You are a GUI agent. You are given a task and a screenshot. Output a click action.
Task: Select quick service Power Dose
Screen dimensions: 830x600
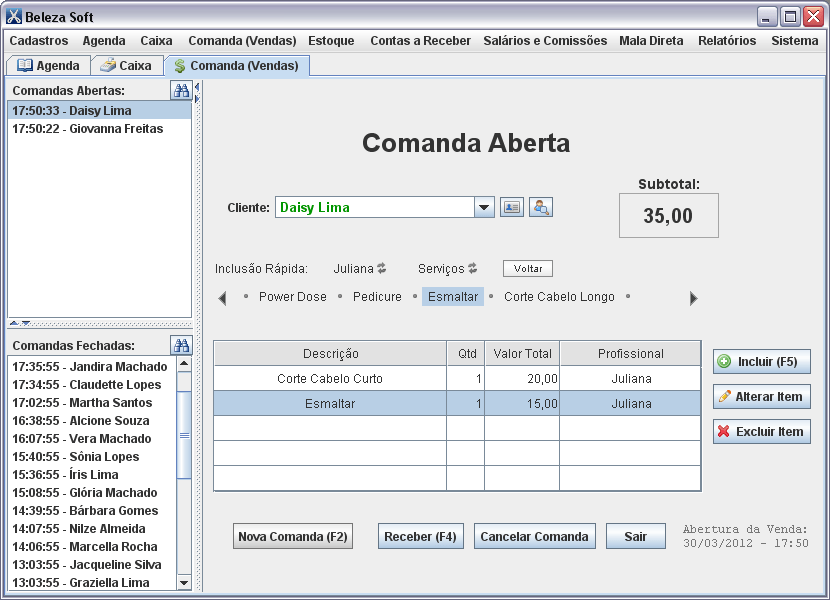coord(293,297)
